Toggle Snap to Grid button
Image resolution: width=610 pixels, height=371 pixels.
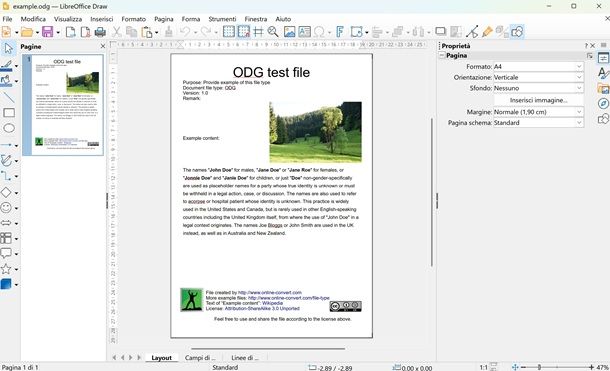point(244,32)
